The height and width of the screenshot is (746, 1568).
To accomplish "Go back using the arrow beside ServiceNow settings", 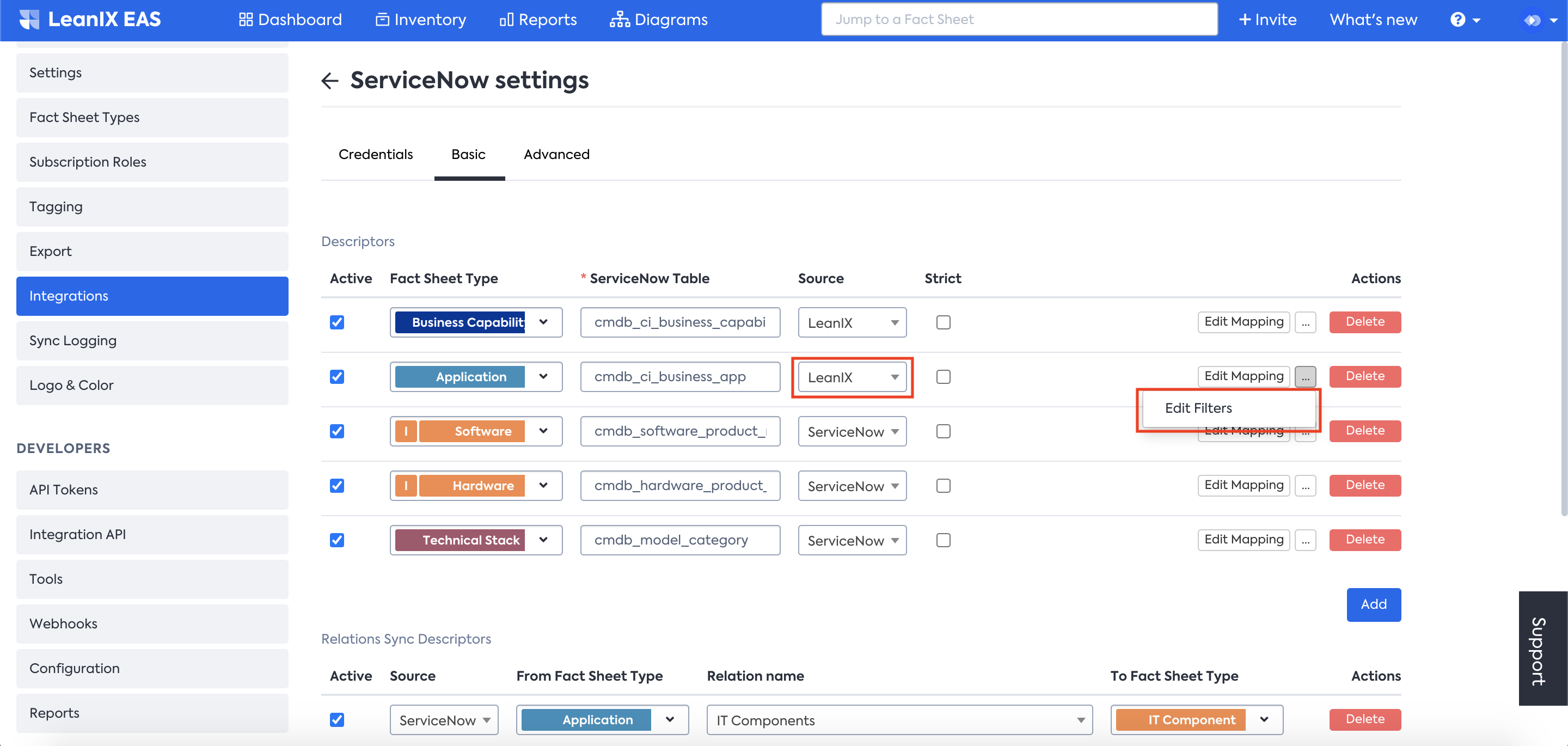I will 329,81.
